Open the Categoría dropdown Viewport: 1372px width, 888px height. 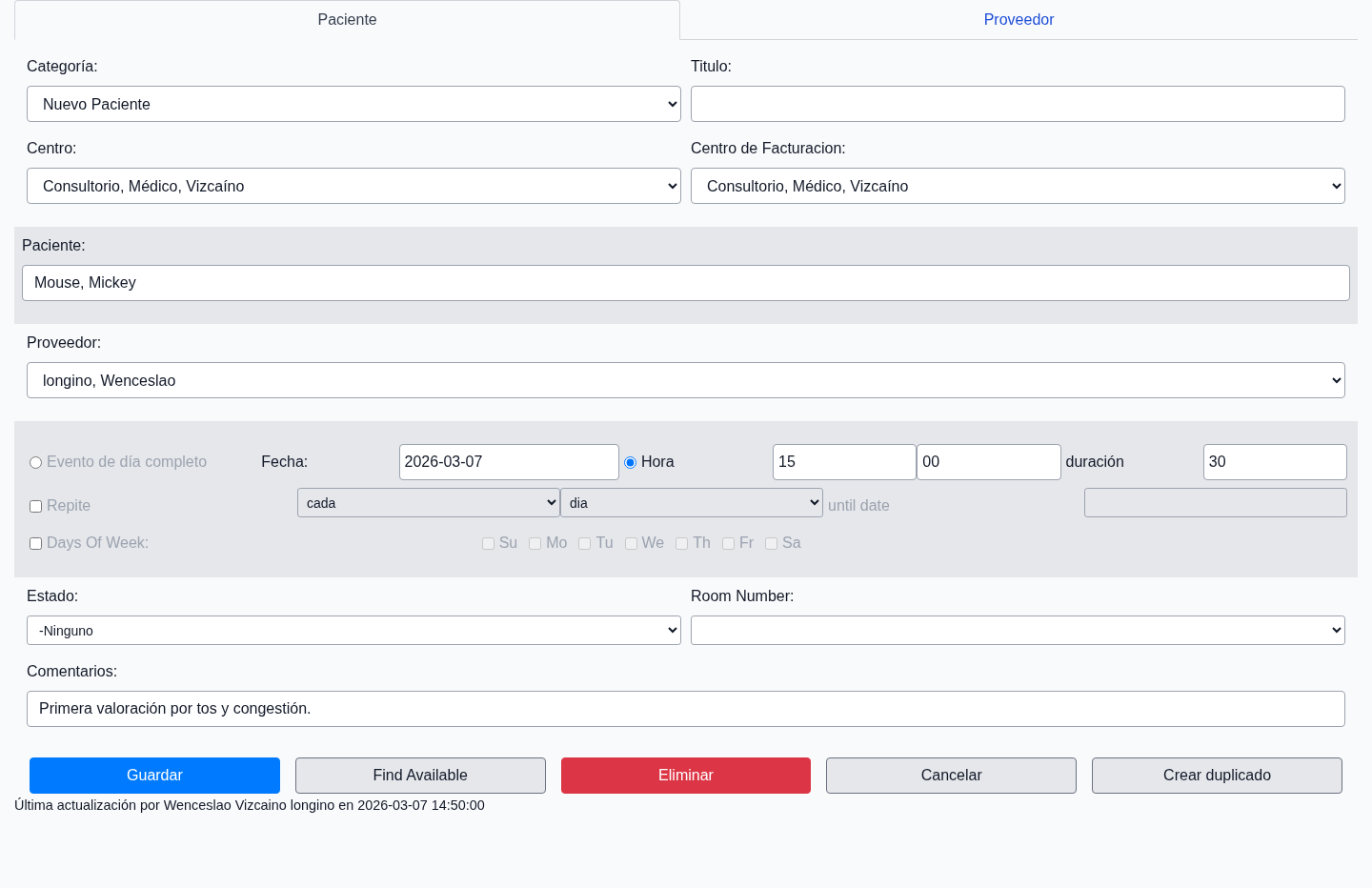353,104
